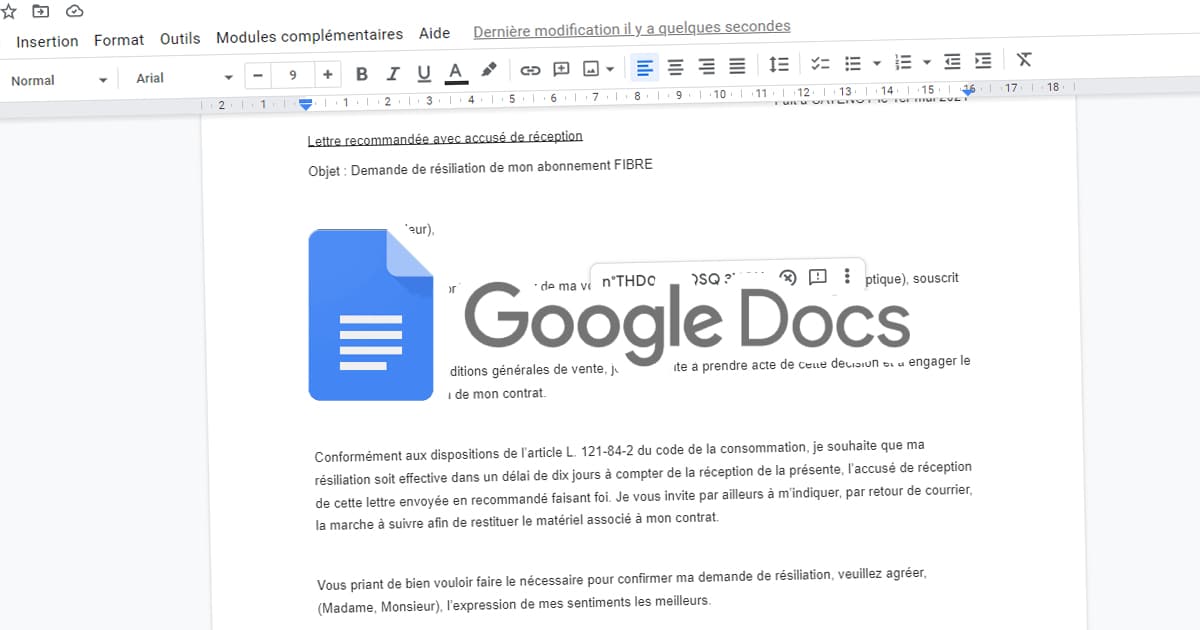Open the three-dot menu in popup
Image resolution: width=1200 pixels, height=630 pixels.
coord(847,276)
